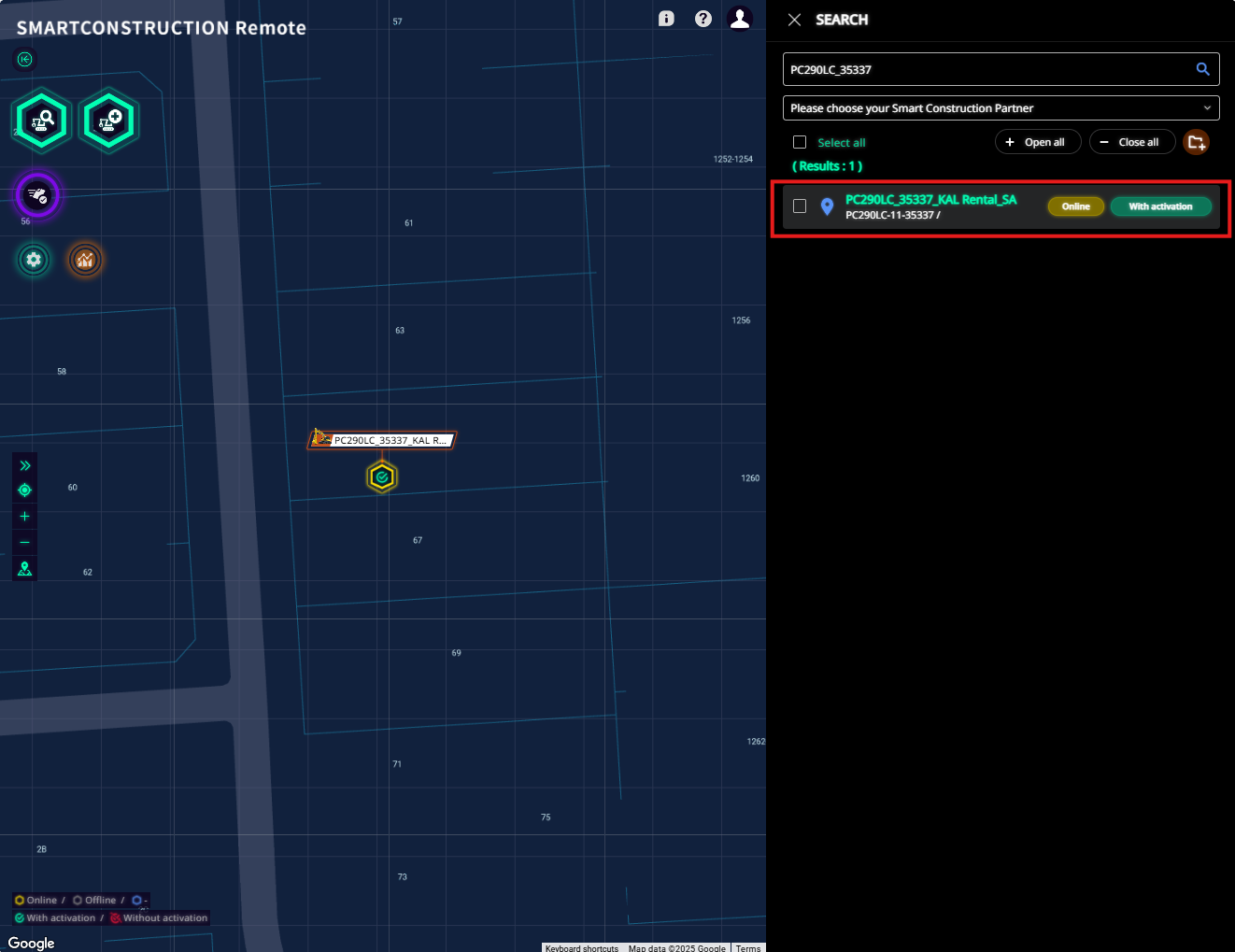This screenshot has width=1235, height=952.
Task: Click the orange add-folder icon
Action: pos(1196,142)
